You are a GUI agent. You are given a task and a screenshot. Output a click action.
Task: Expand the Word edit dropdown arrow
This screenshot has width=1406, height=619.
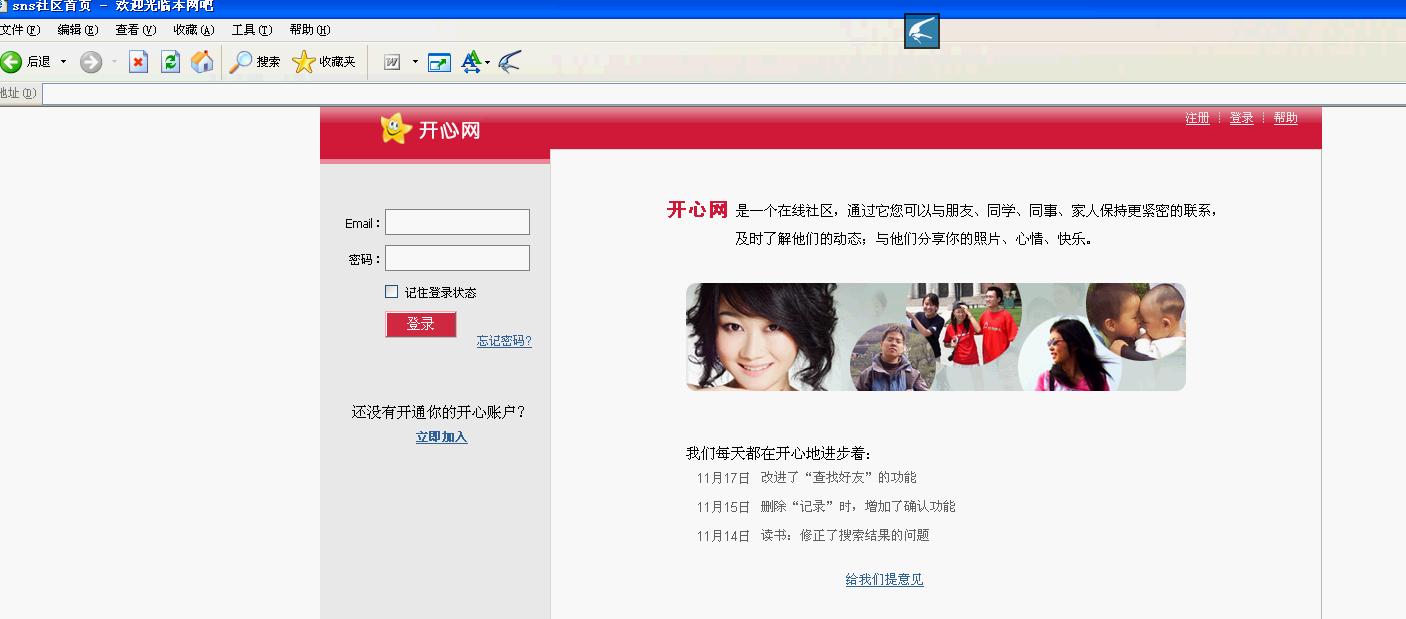tap(415, 62)
